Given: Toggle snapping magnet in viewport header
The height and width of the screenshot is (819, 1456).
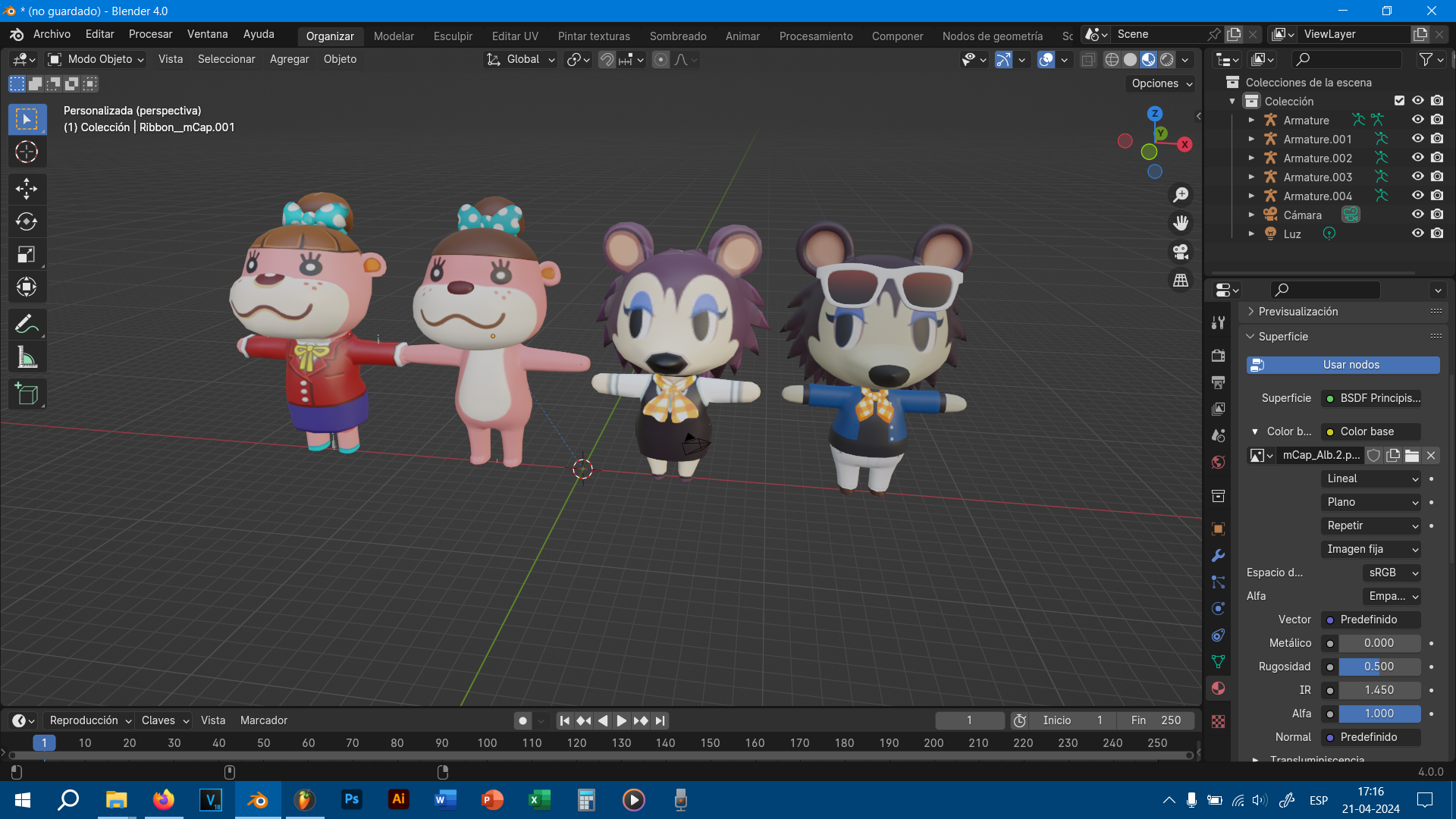Looking at the screenshot, I should pos(607,59).
